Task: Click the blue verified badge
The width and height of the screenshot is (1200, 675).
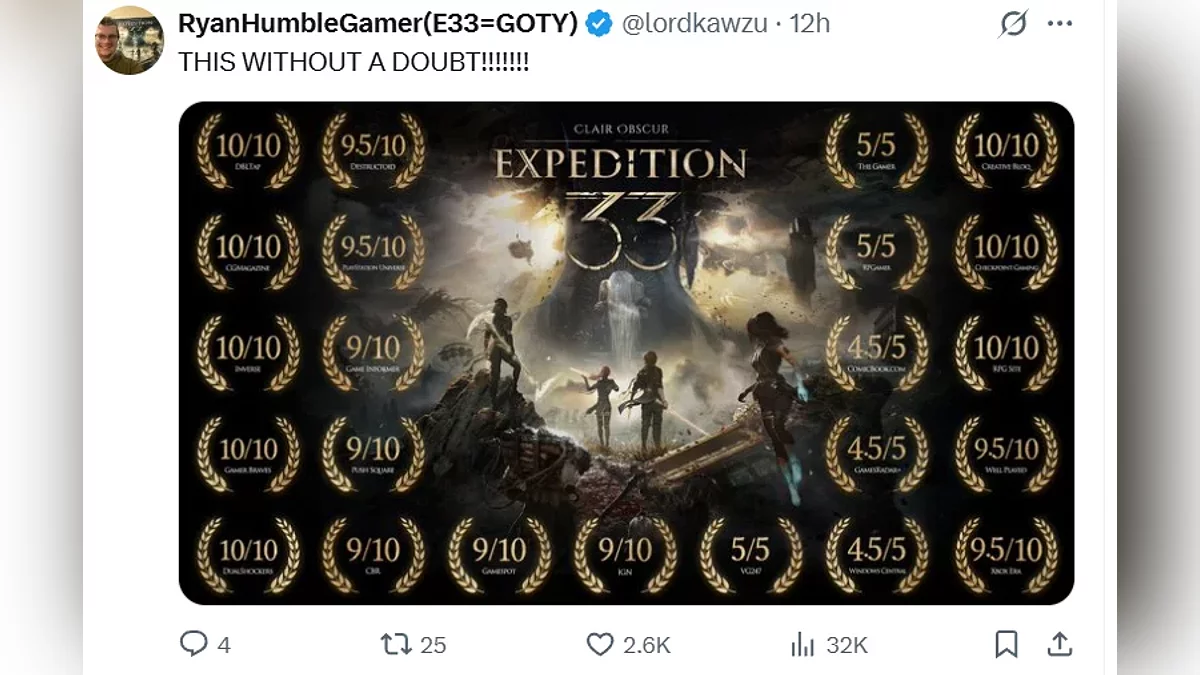Action: [599, 24]
